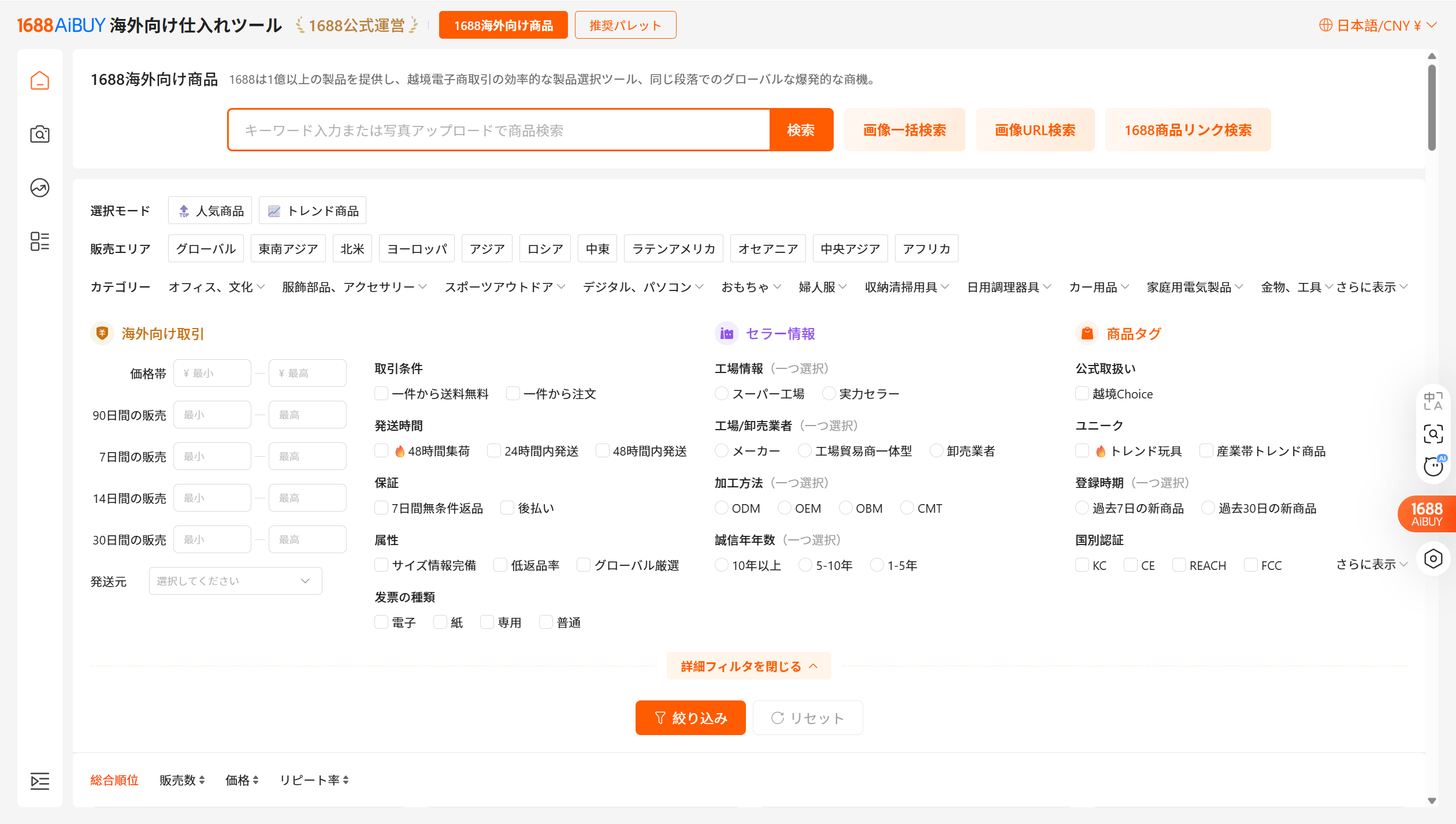Click 画像一括検索 button

pyautogui.click(x=904, y=130)
